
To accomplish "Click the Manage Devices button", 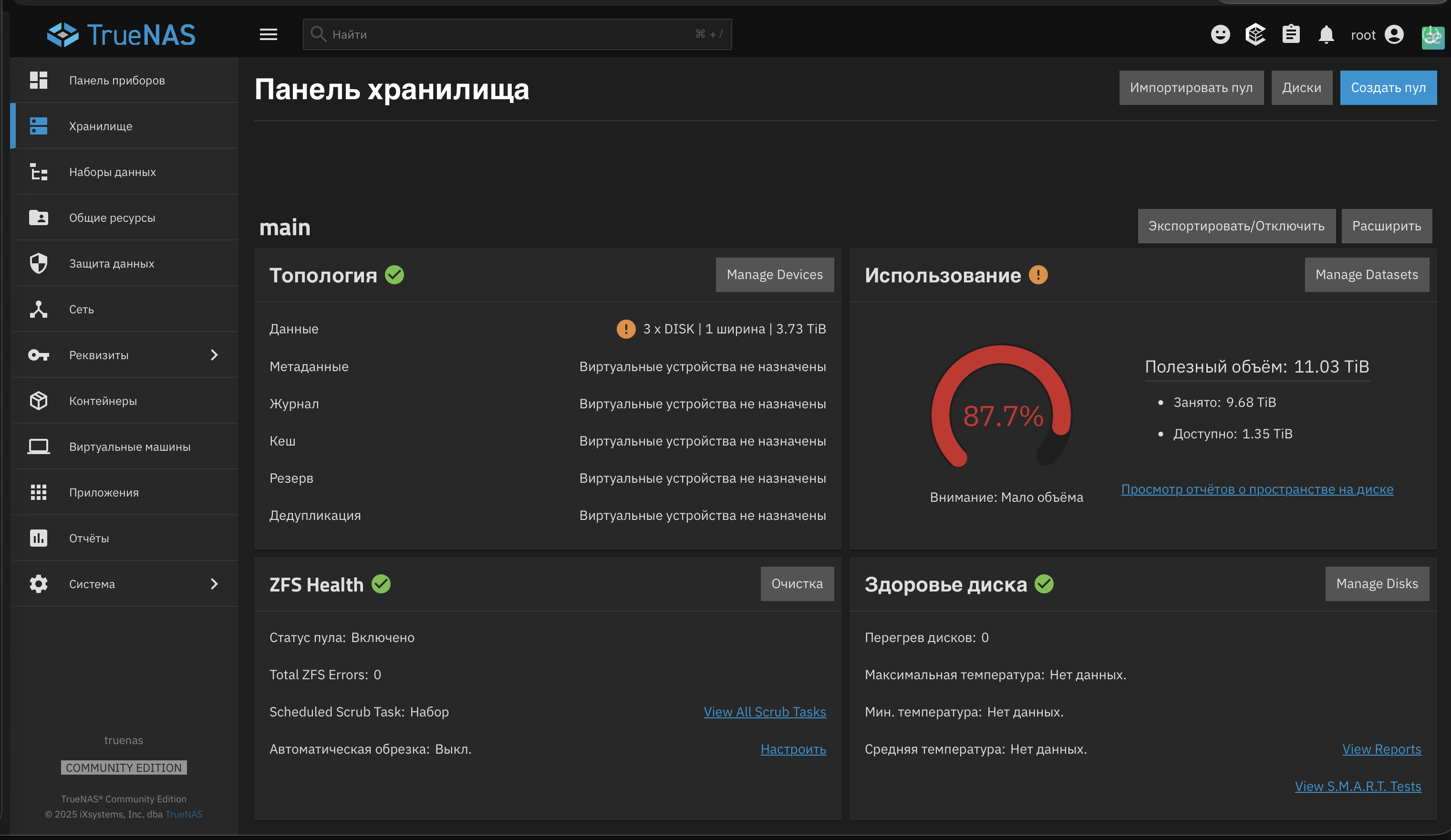I will point(774,275).
